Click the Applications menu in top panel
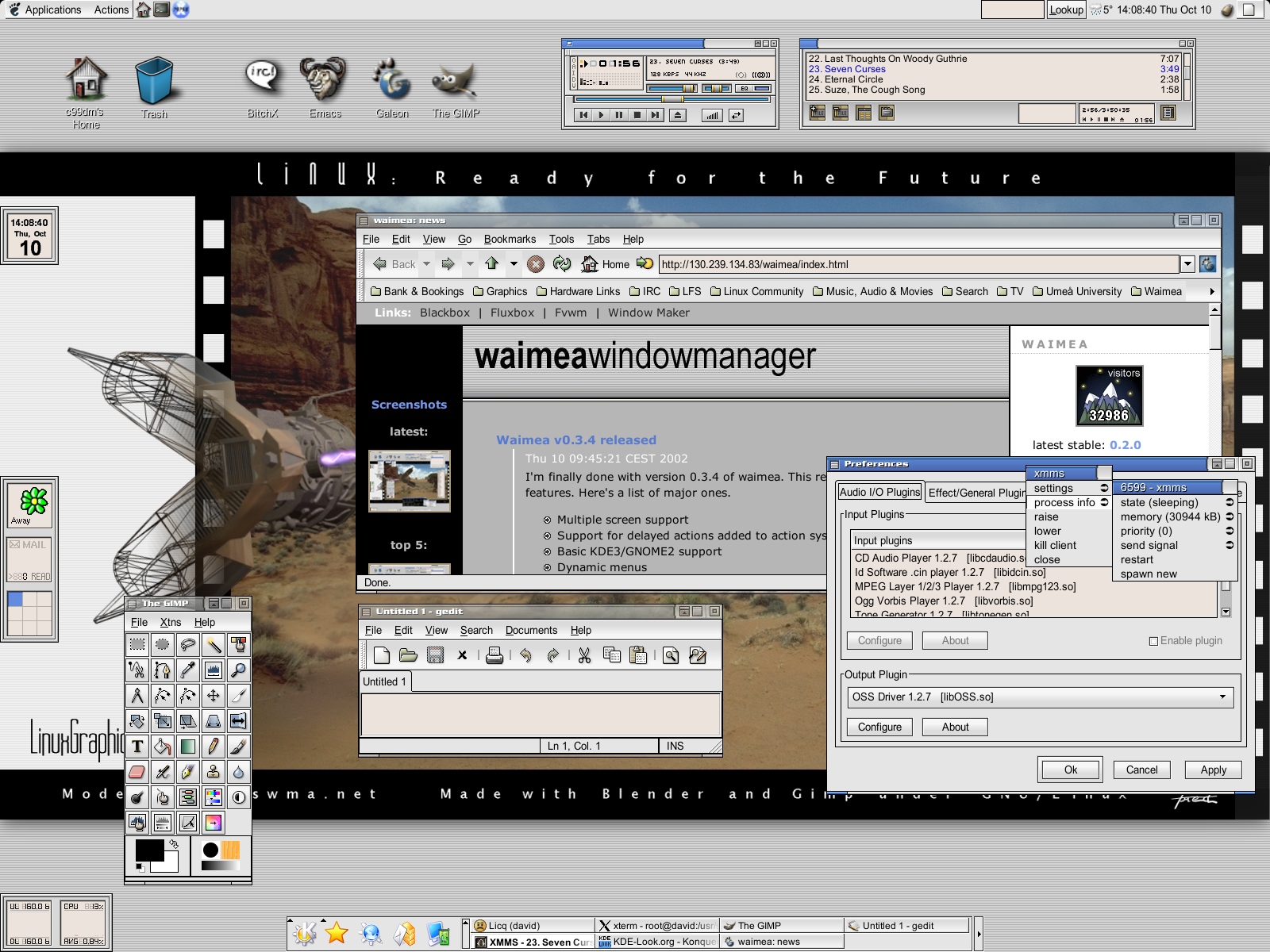This screenshot has height=952, width=1270. click(53, 10)
